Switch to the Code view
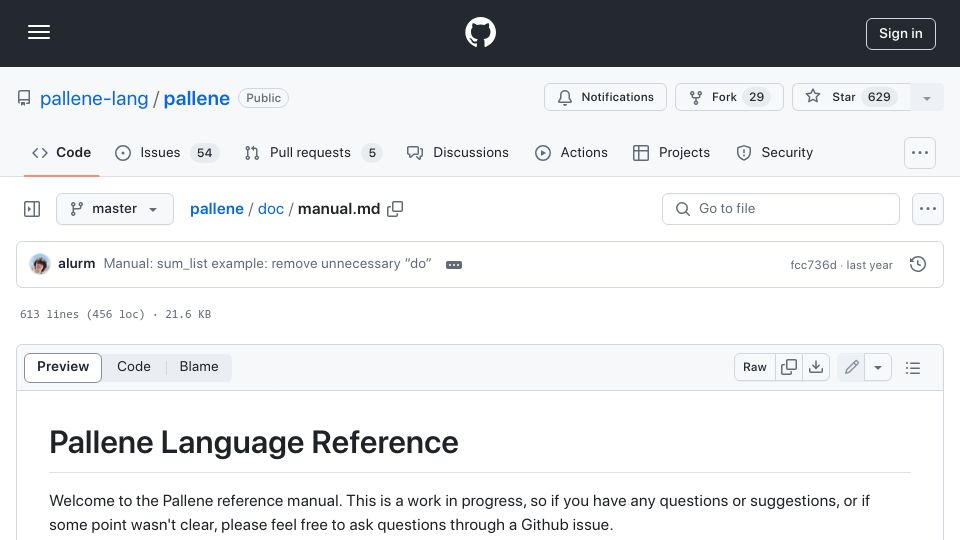 133,367
